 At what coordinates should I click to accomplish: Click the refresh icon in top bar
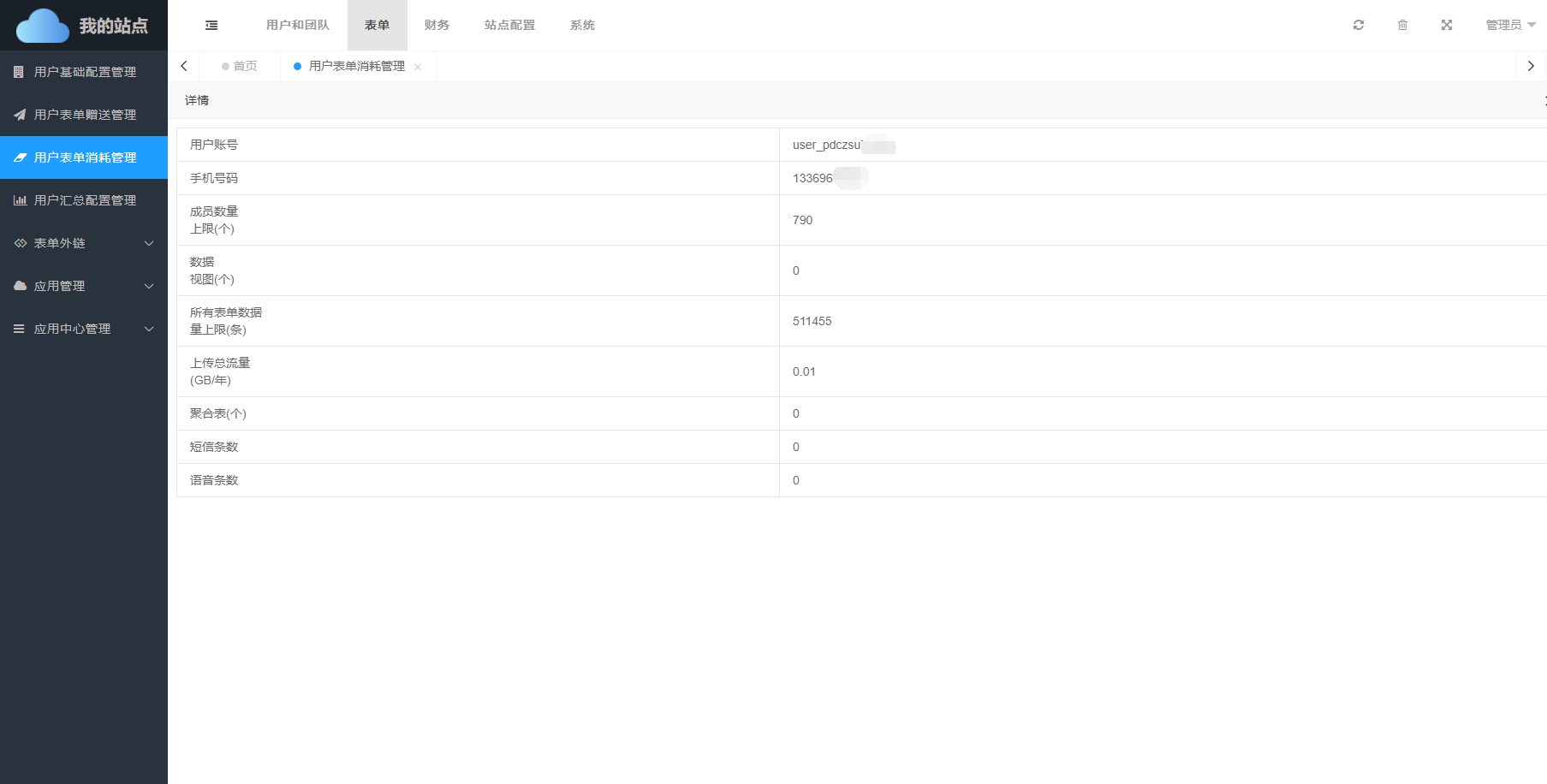point(1358,25)
